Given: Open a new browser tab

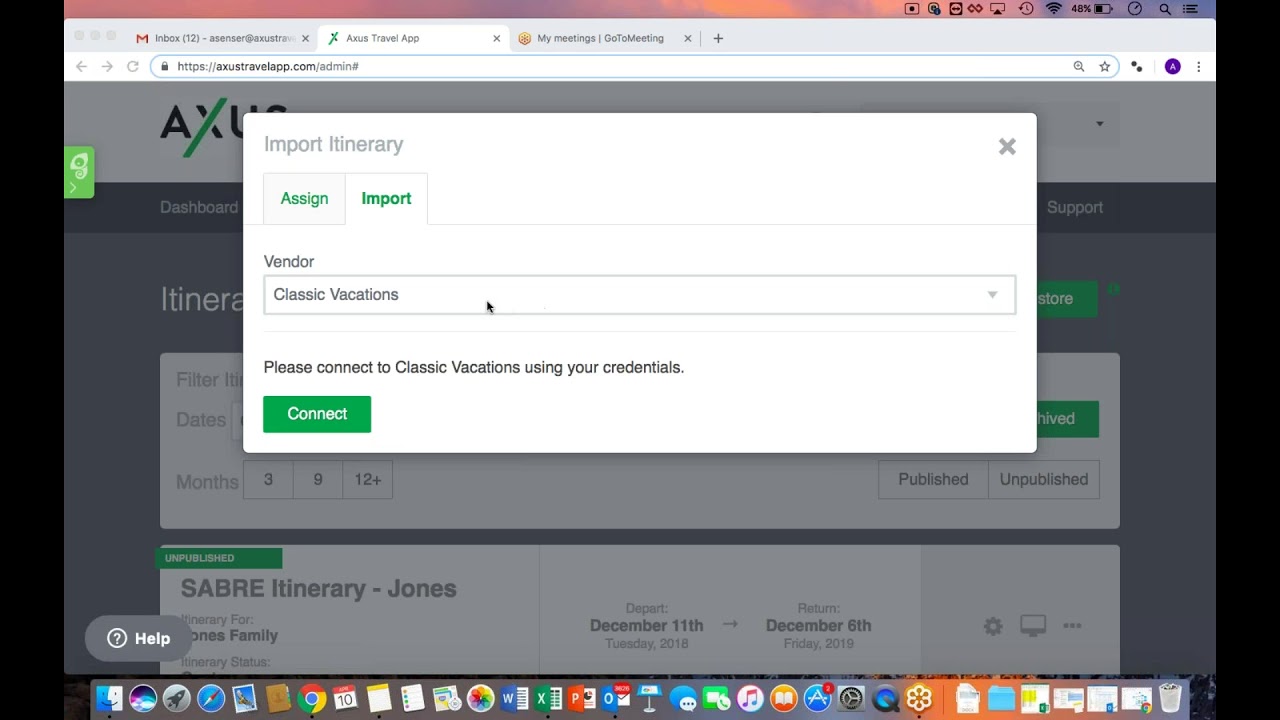Looking at the screenshot, I should tap(718, 38).
